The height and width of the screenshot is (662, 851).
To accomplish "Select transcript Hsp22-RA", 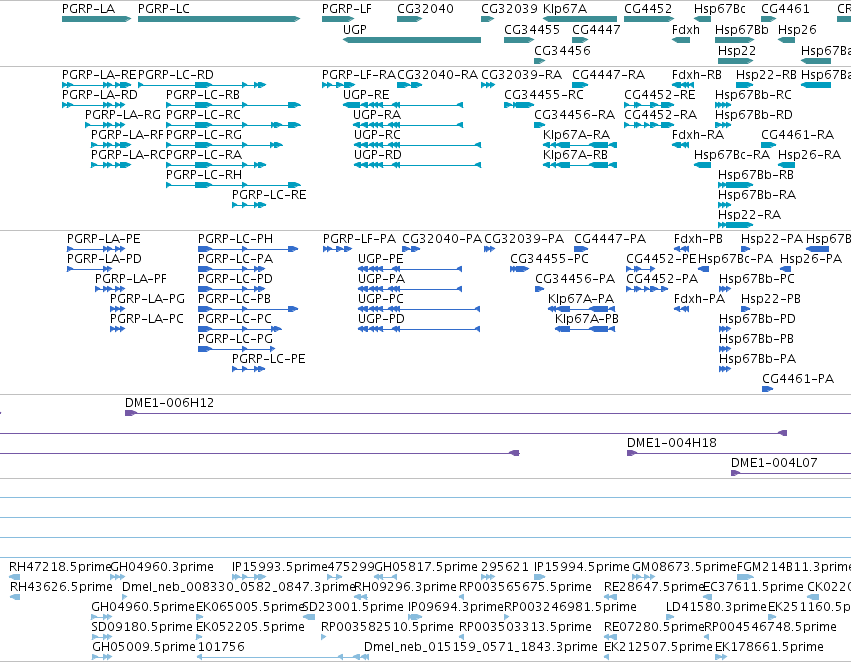I will coord(735,225).
